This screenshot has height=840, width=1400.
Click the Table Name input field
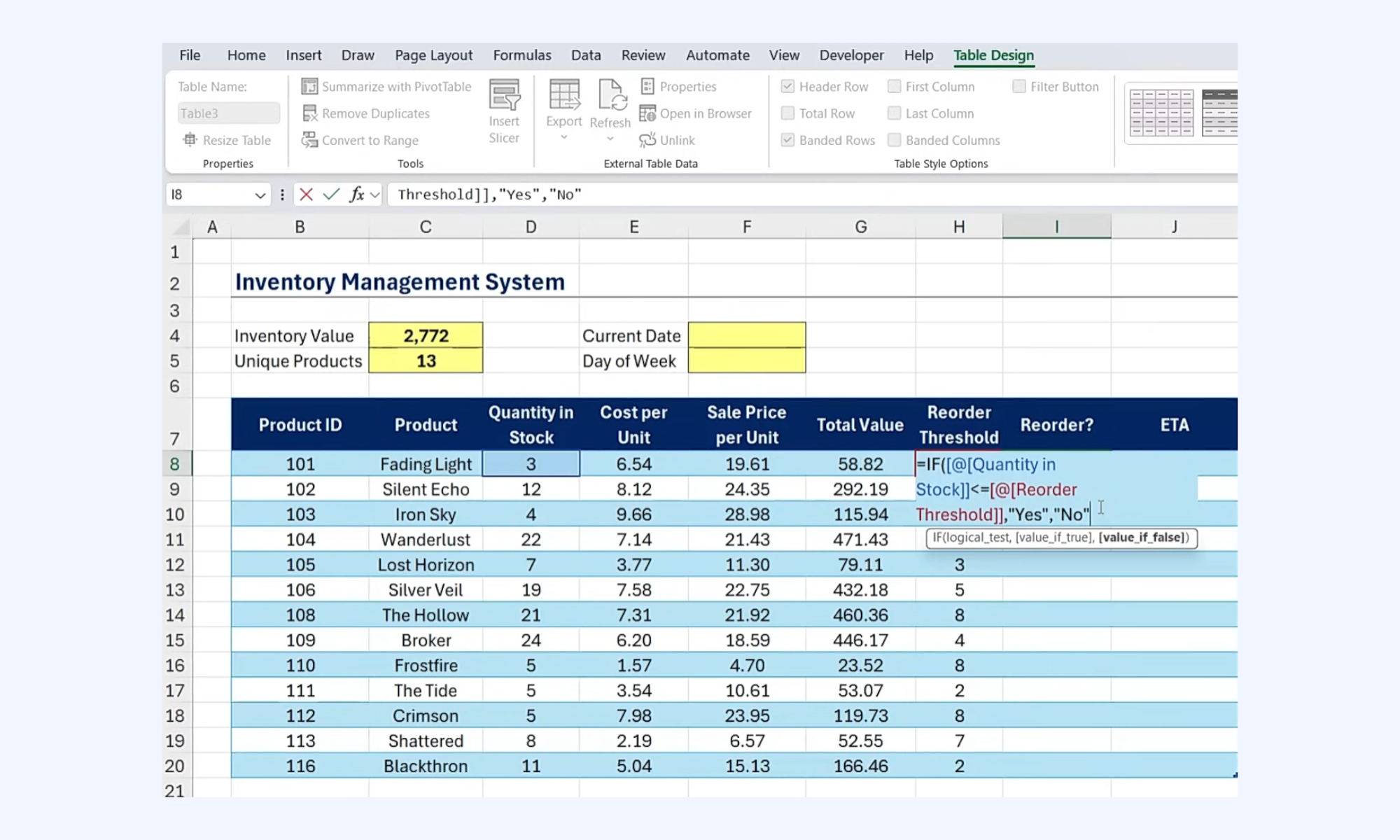point(228,113)
